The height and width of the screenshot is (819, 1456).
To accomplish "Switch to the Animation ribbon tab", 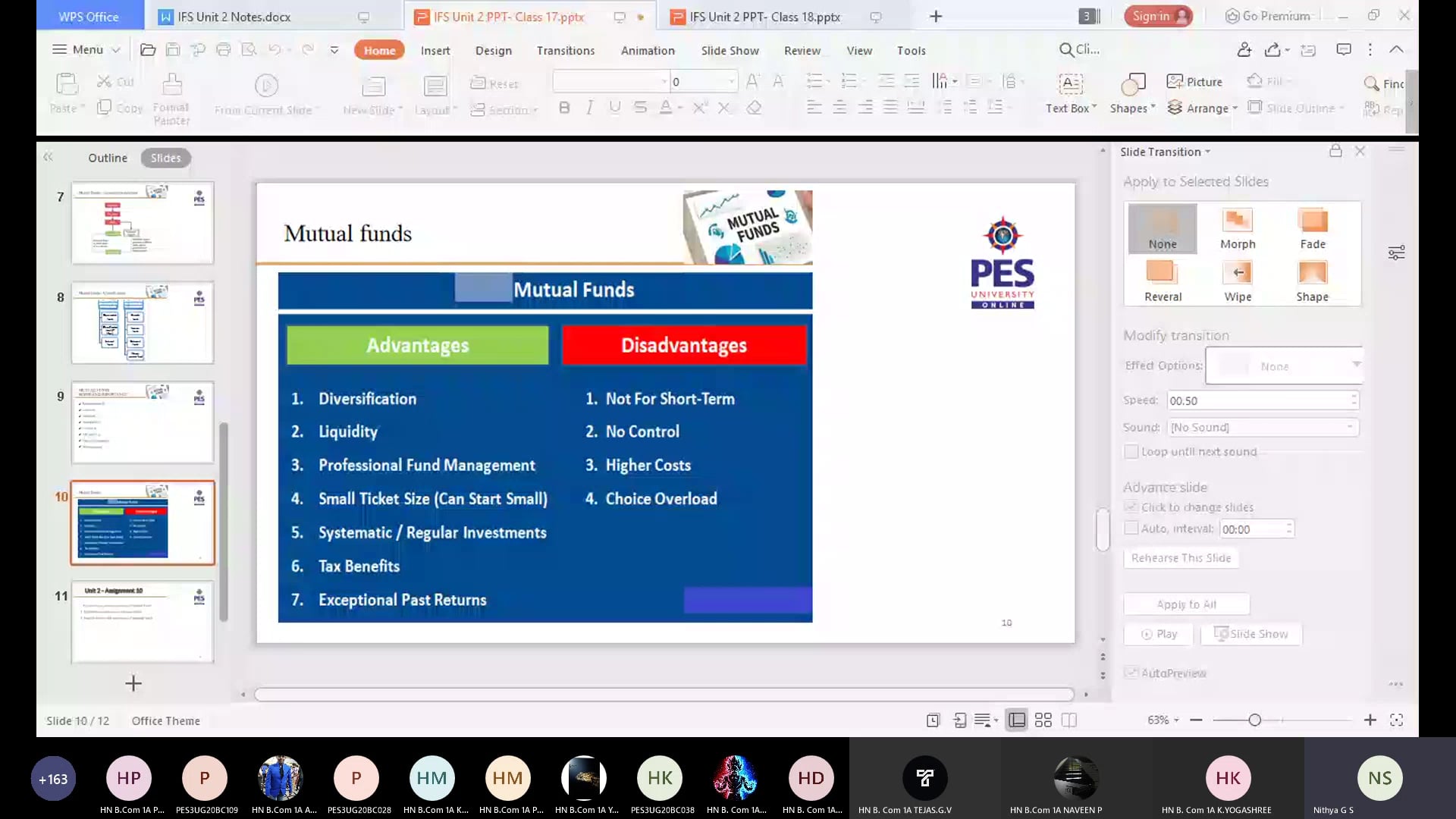I will [x=647, y=50].
